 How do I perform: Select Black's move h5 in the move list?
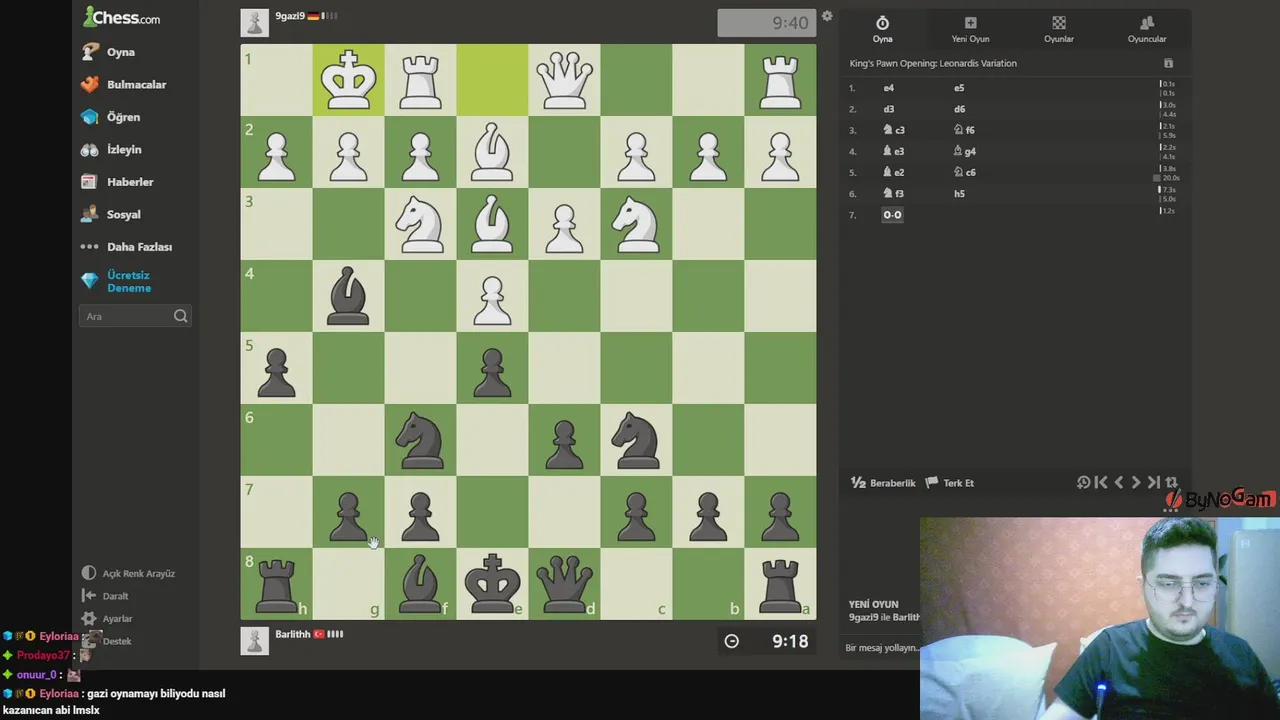959,194
